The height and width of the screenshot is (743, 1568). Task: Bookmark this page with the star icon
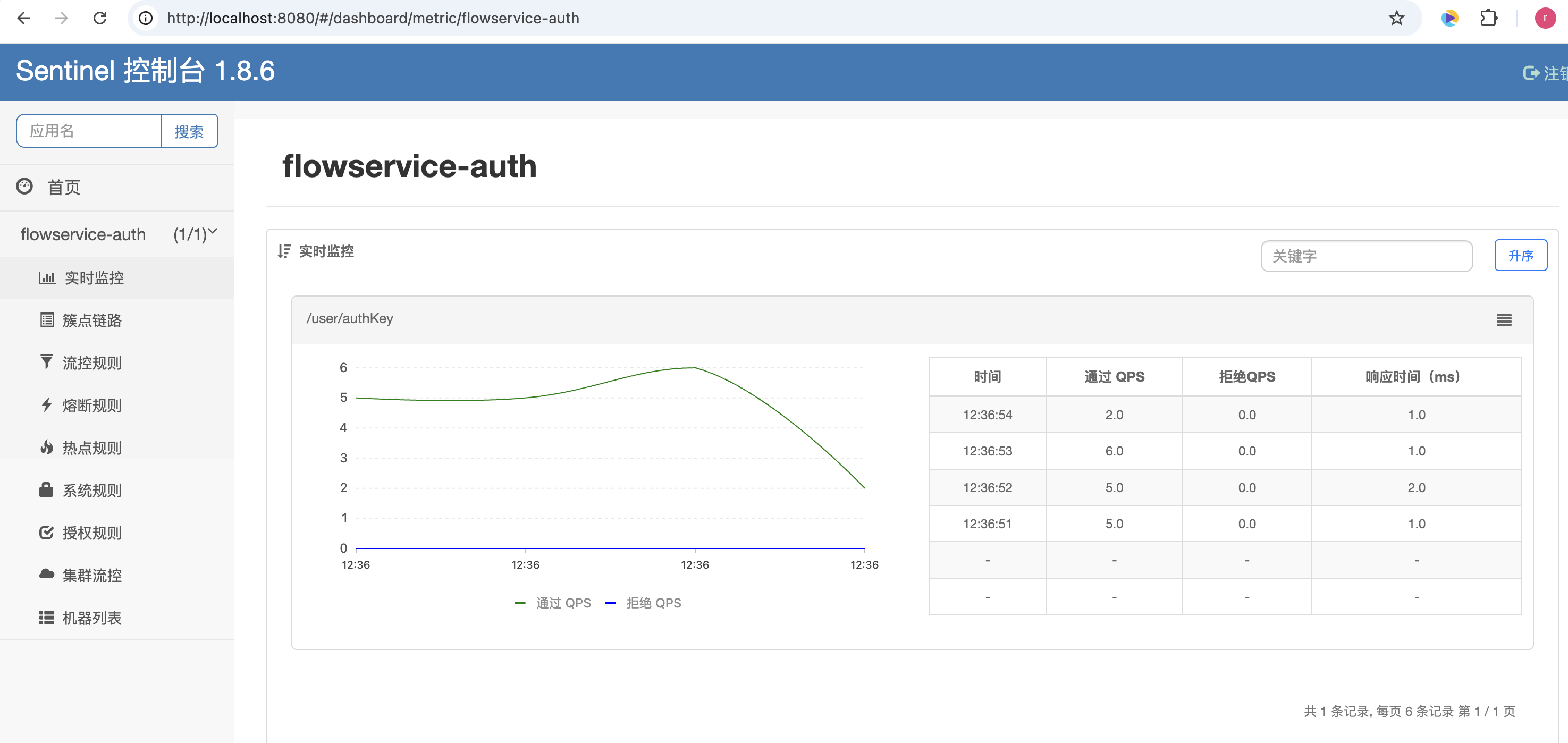(1396, 18)
